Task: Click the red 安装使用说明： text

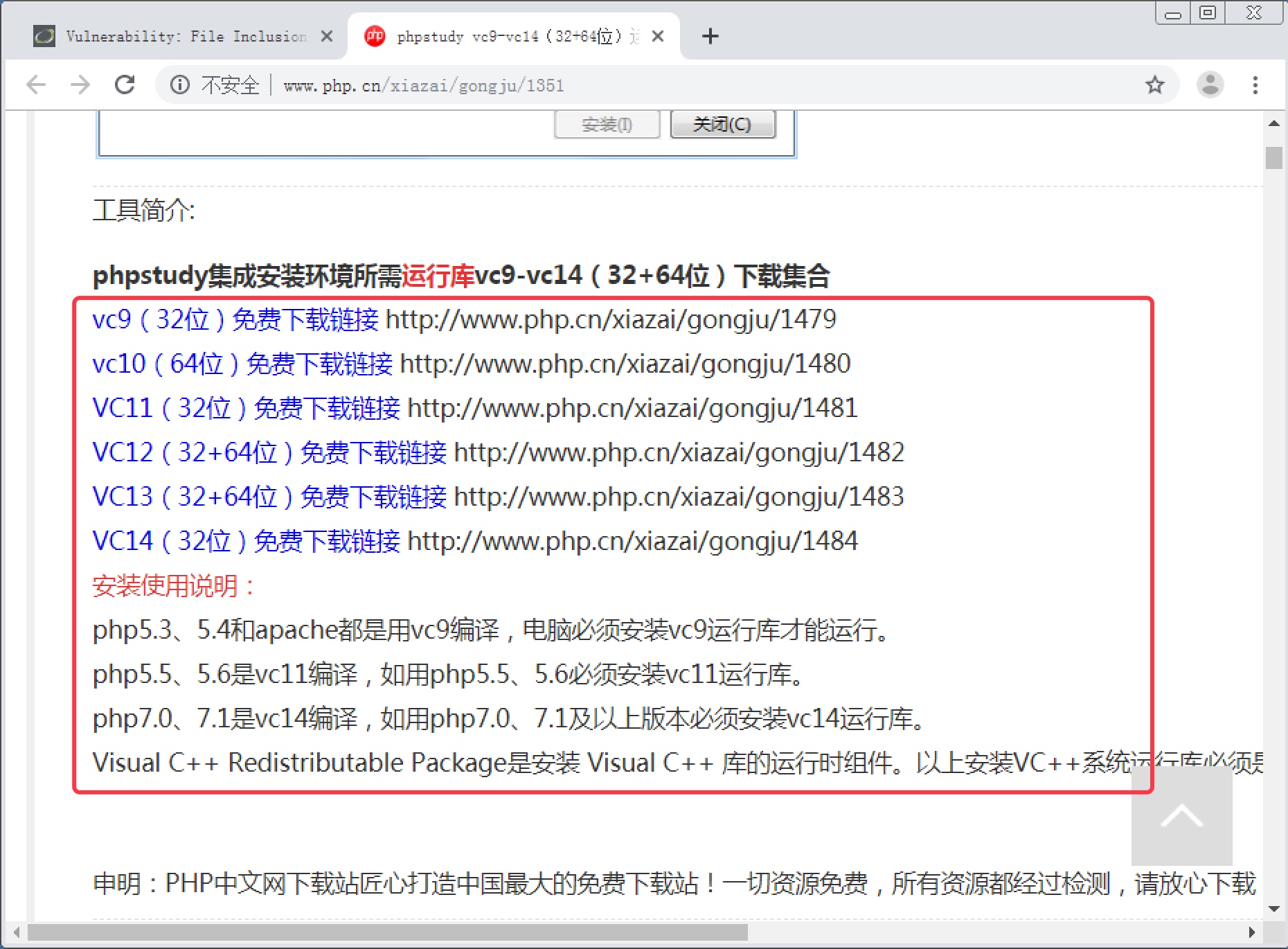Action: tap(175, 586)
